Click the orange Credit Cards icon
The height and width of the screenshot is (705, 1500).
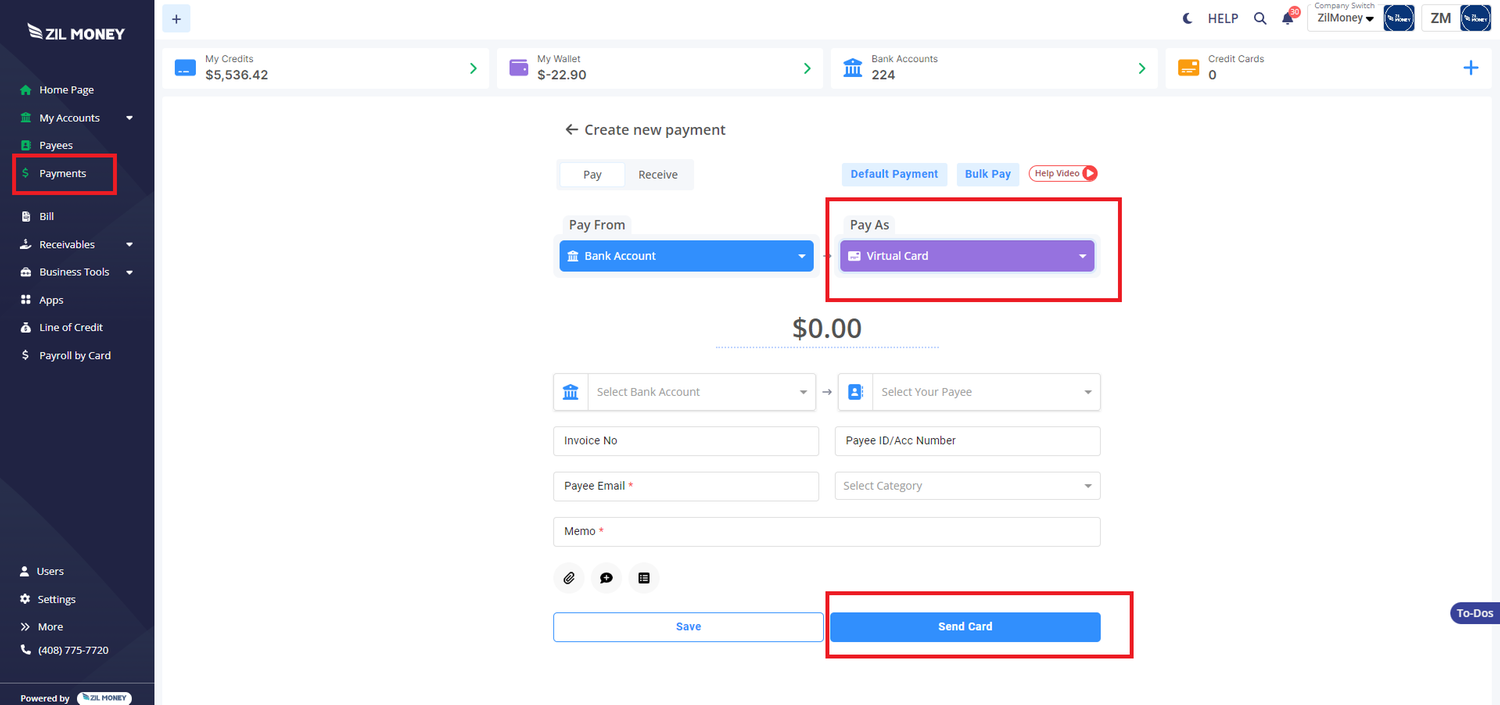click(1188, 68)
